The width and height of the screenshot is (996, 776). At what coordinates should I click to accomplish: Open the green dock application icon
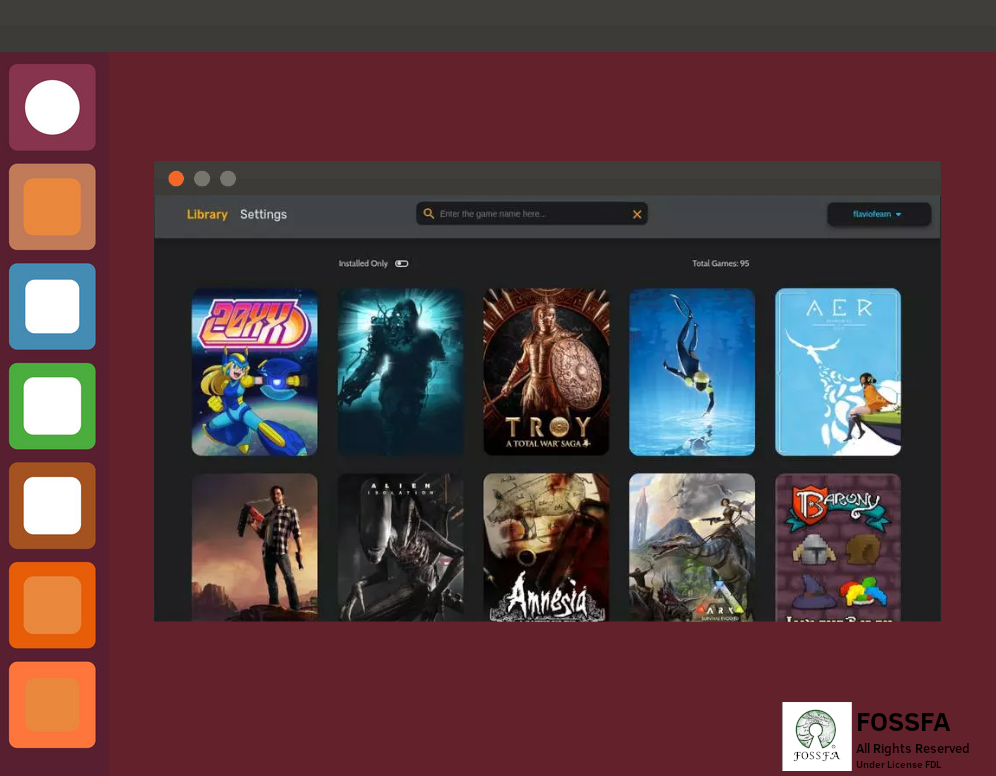point(52,406)
